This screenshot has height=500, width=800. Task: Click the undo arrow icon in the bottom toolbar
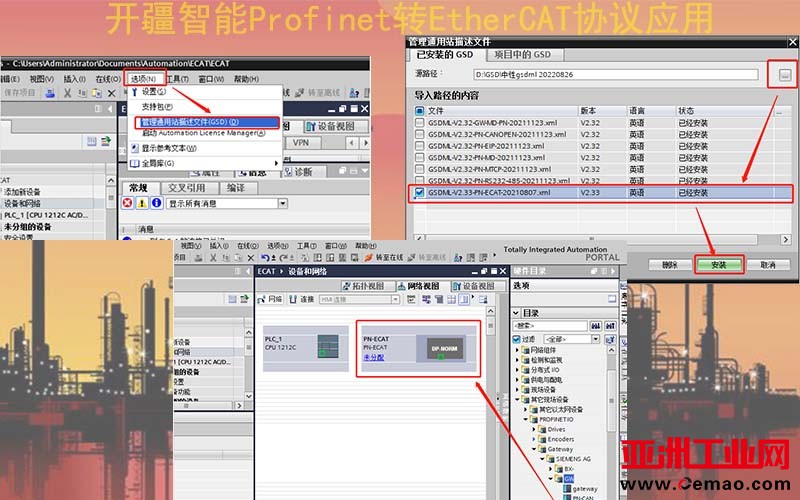pos(265,258)
